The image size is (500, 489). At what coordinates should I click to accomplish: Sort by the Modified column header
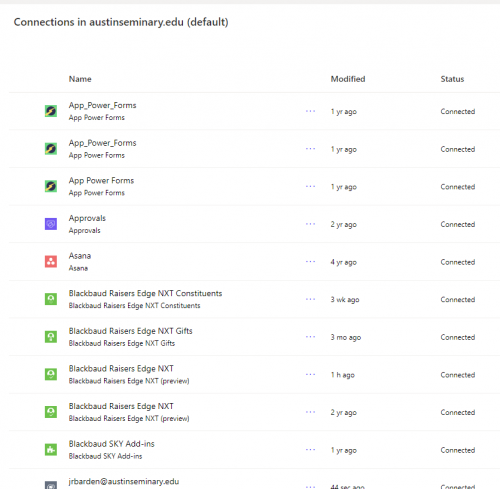tap(348, 79)
